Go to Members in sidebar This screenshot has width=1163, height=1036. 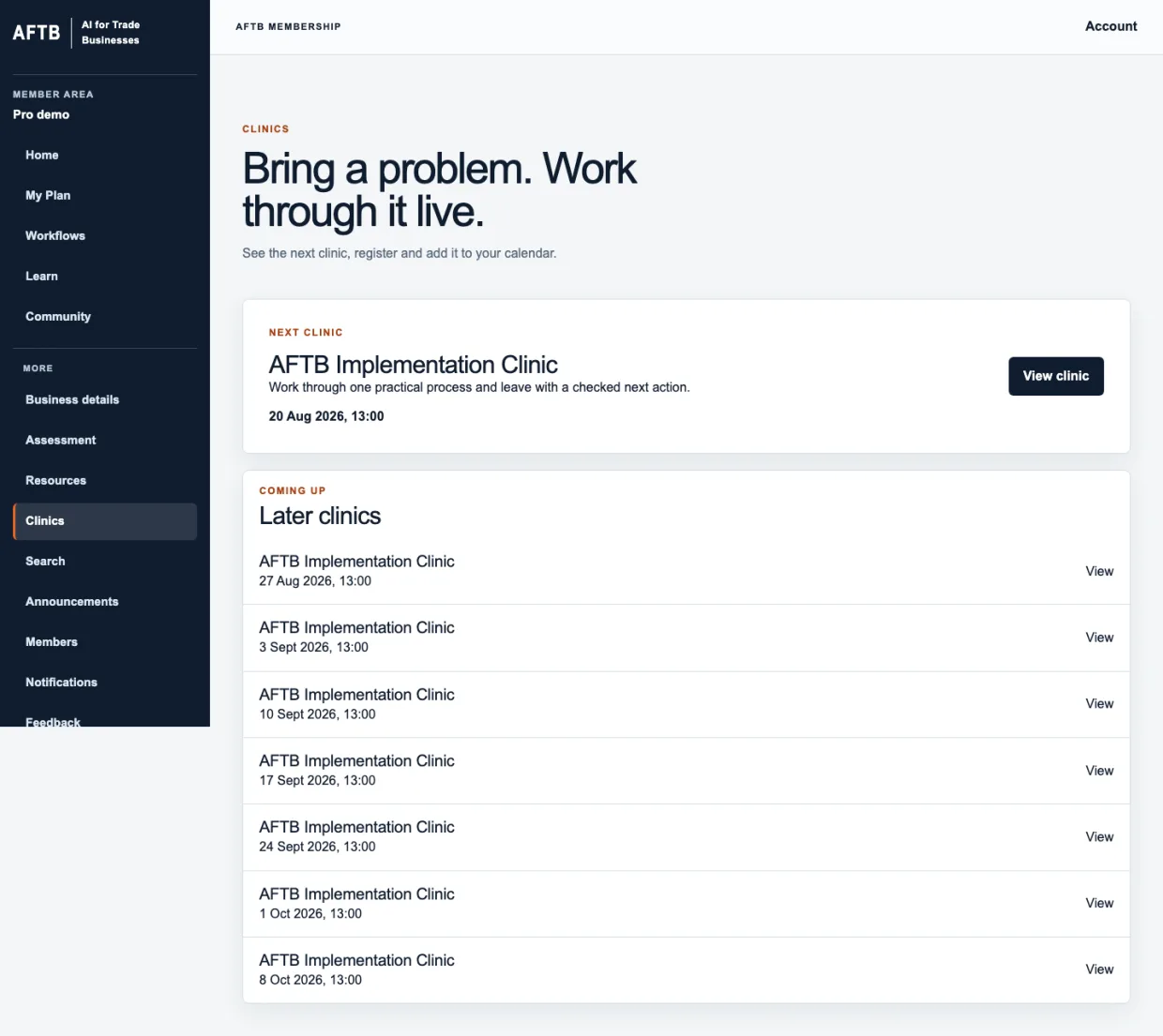pos(105,641)
